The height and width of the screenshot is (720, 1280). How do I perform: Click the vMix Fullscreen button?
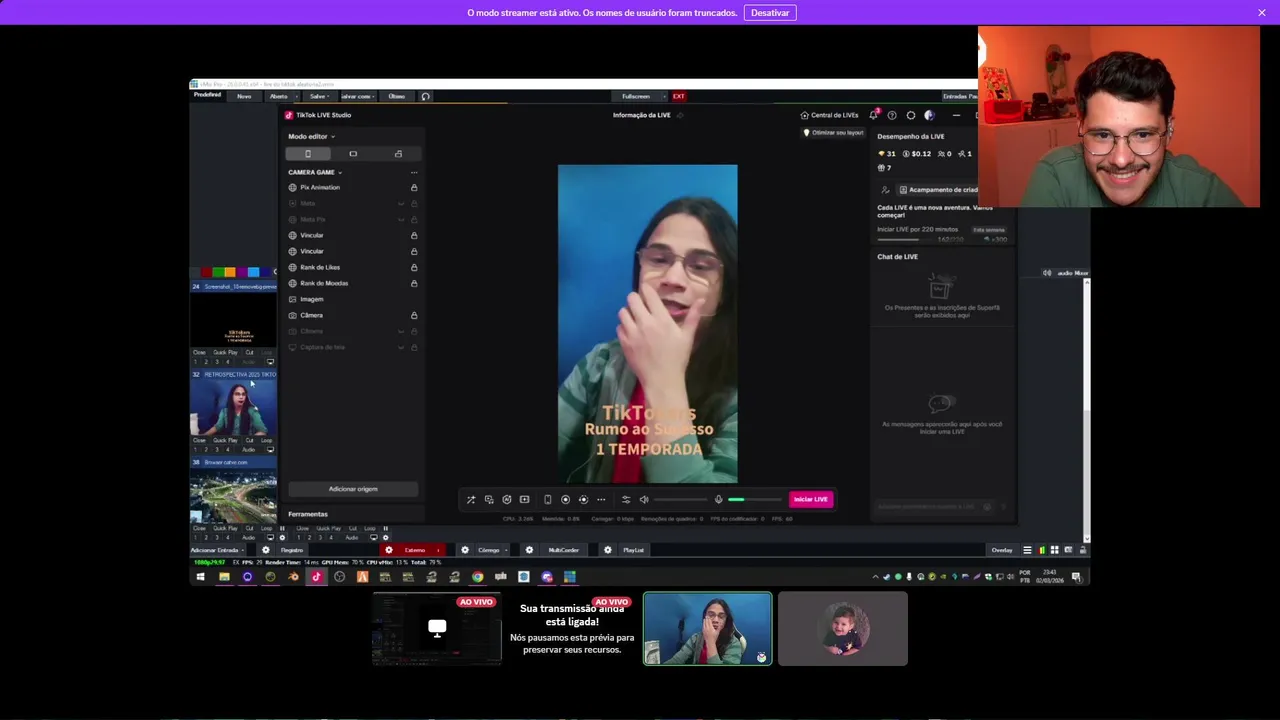[x=636, y=96]
